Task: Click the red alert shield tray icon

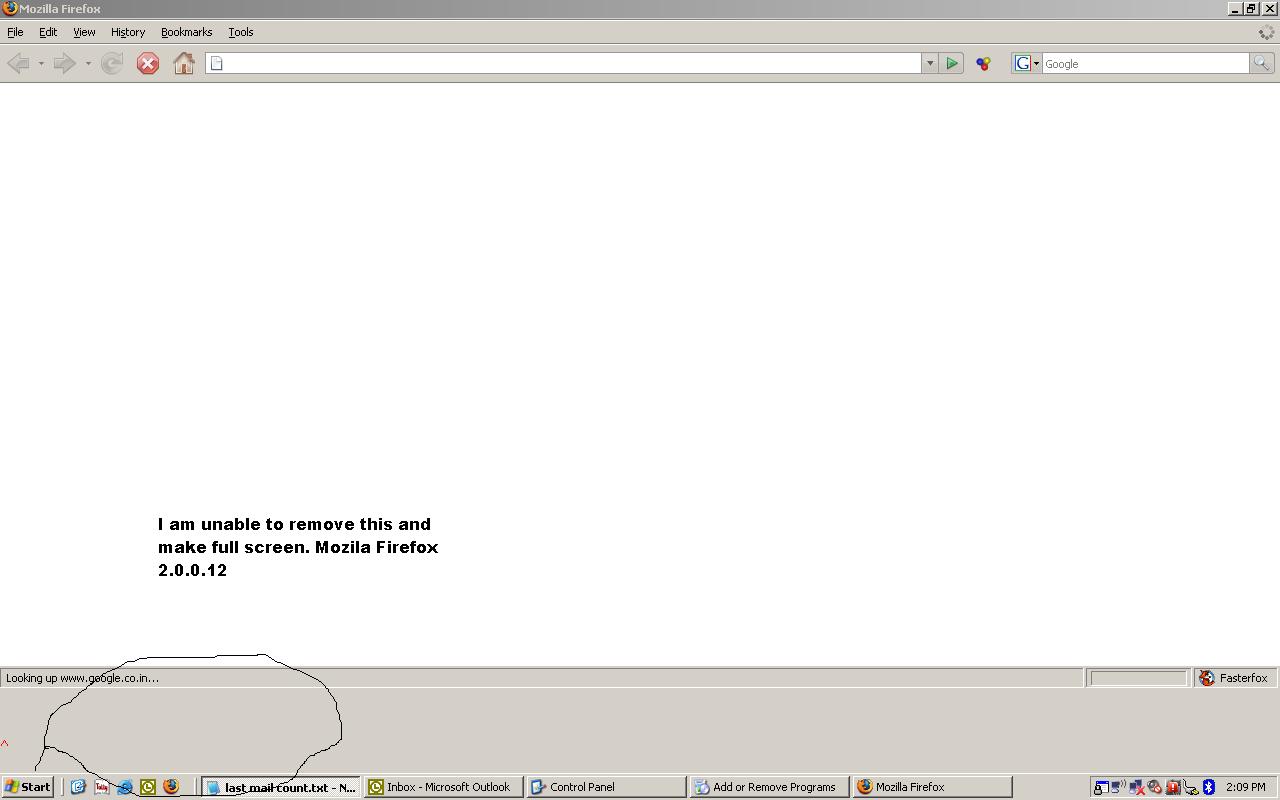Action: tap(1173, 787)
